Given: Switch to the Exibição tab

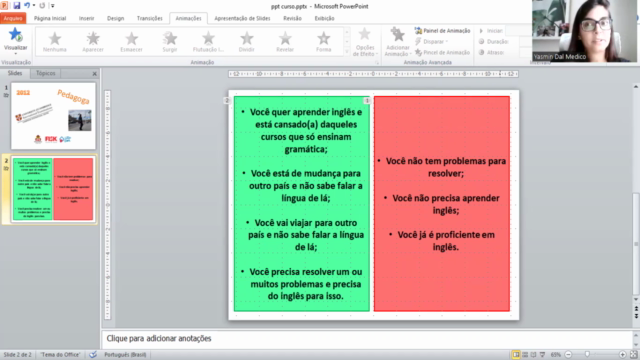Looking at the screenshot, I should point(324,18).
